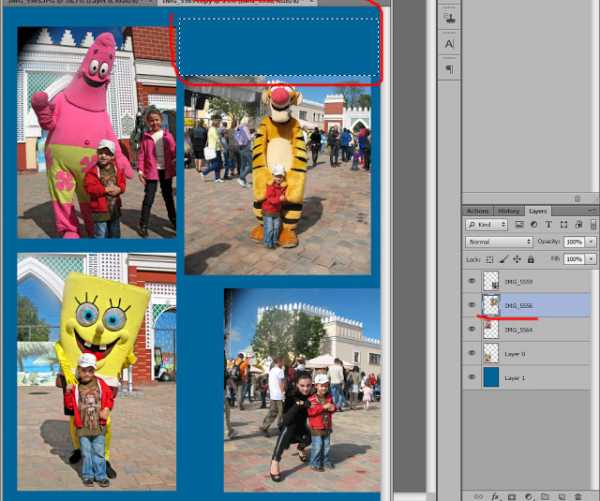
Task: Filter layers by type (T) icon
Action: click(x=547, y=226)
